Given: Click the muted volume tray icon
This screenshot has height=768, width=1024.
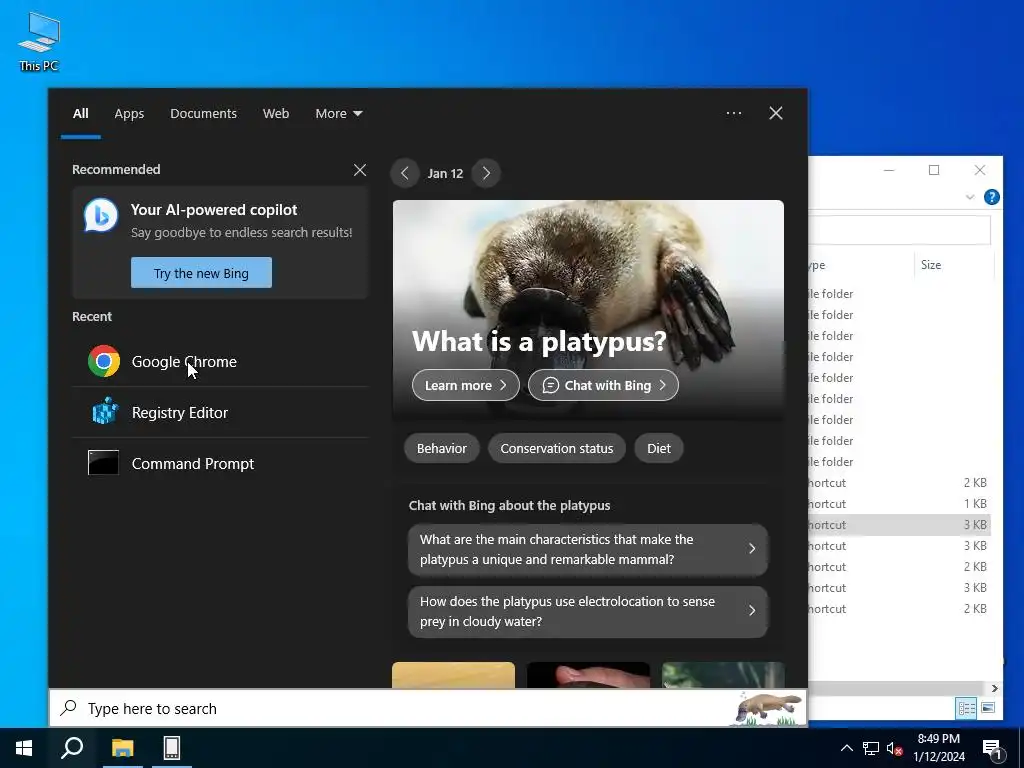Looking at the screenshot, I should pyautogui.click(x=894, y=748).
